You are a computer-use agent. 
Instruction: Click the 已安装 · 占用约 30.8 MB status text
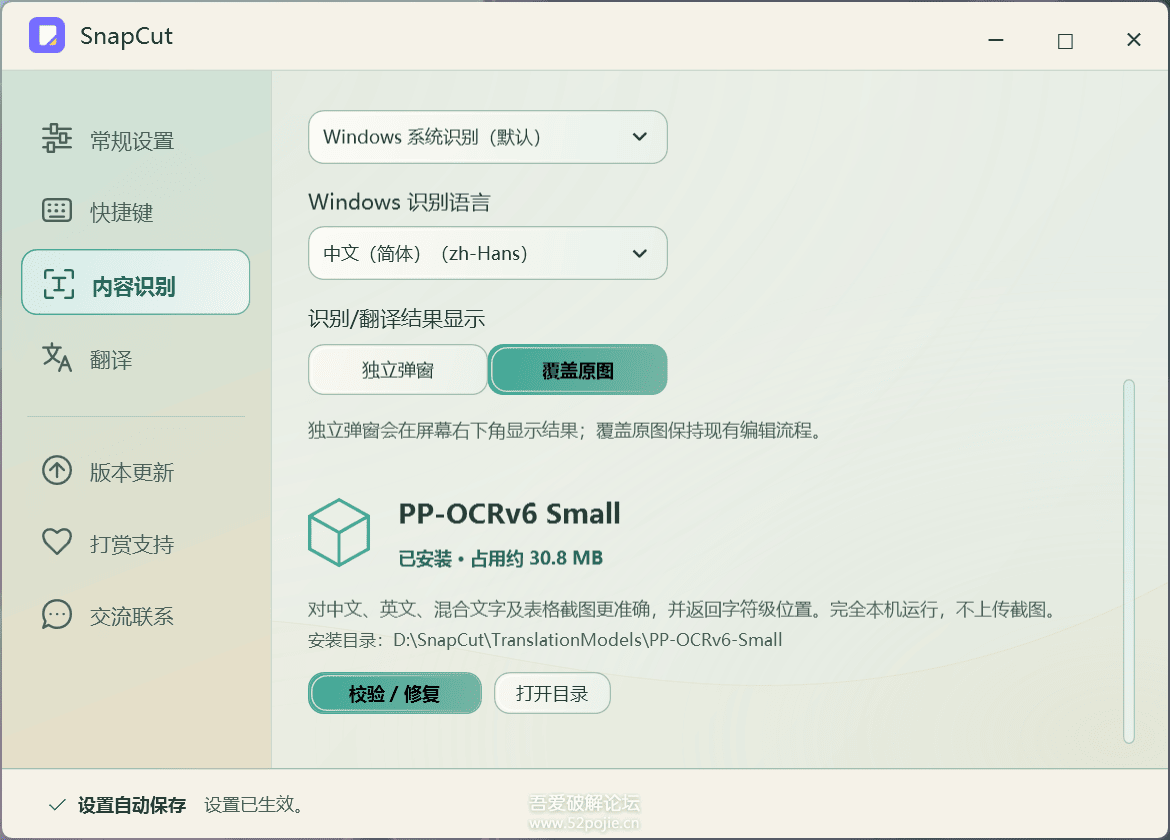501,558
